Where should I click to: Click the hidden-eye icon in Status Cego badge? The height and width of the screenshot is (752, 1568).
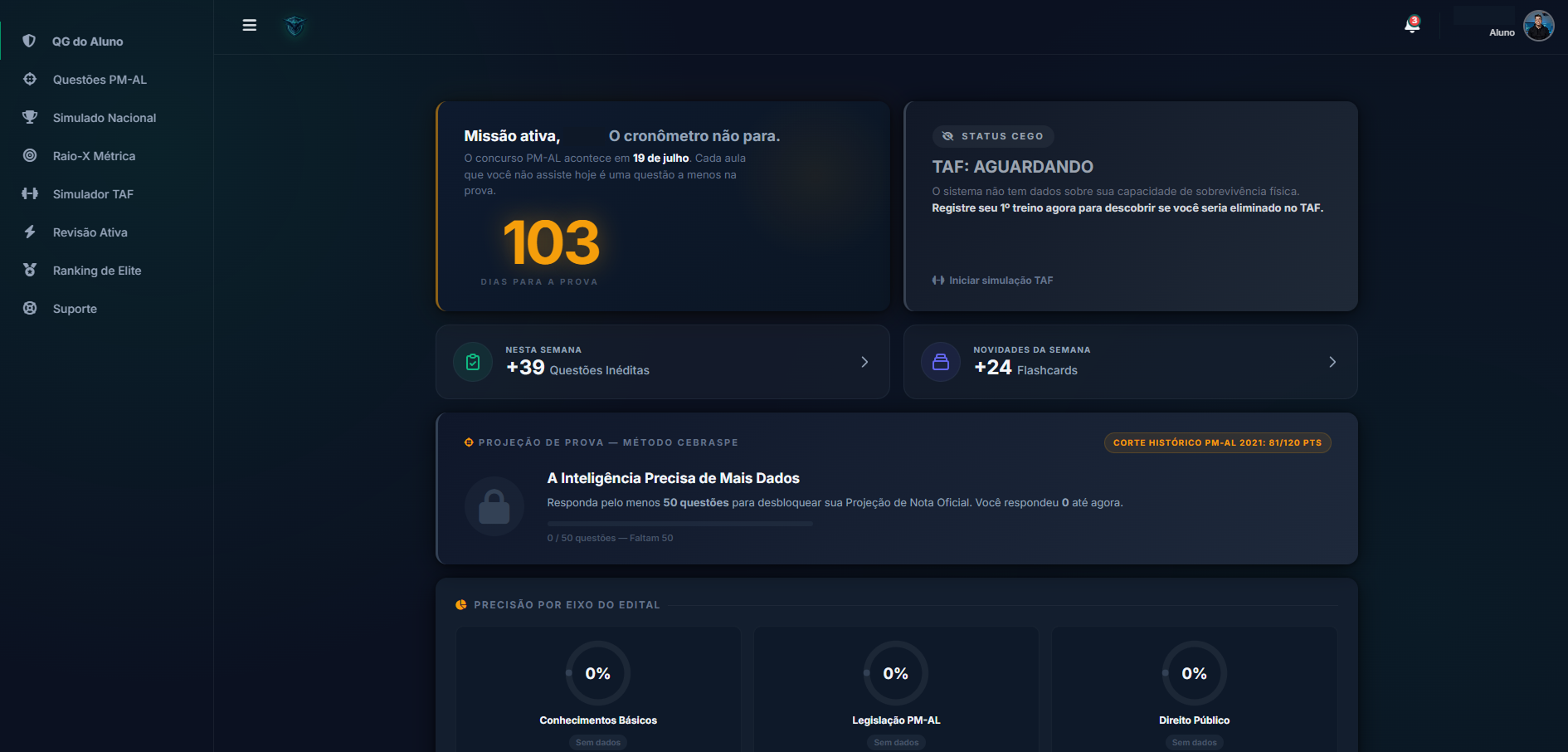[947, 136]
